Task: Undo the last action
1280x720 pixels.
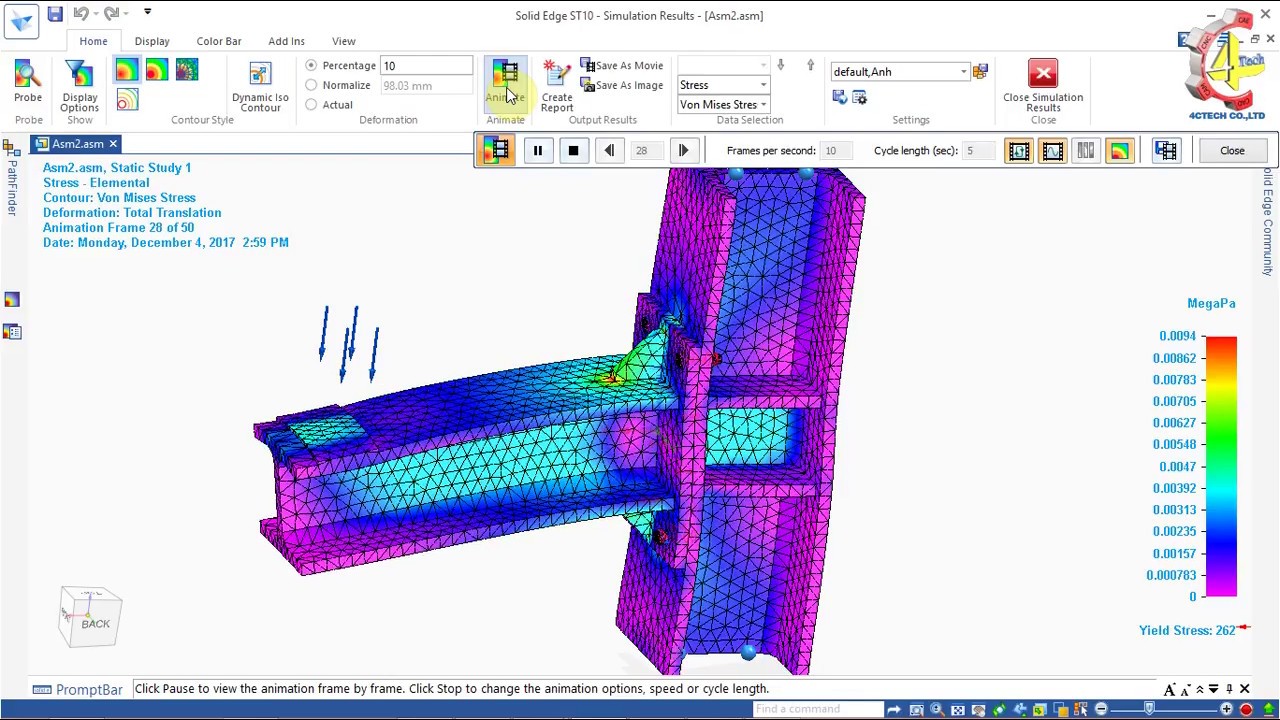Action: [x=80, y=13]
